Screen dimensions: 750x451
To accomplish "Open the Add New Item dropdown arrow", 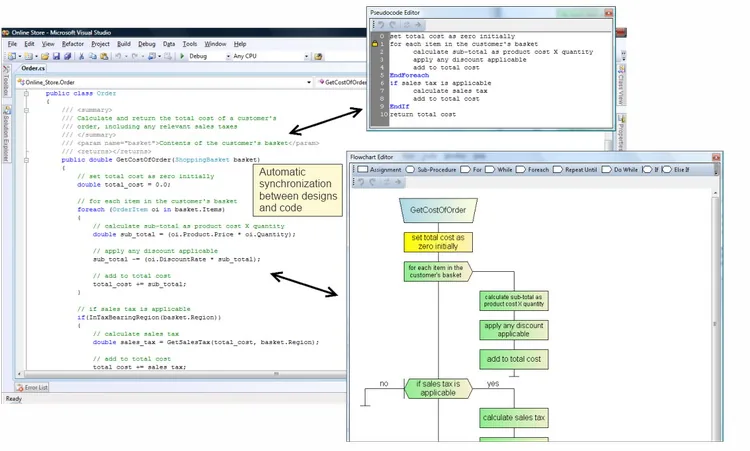I will [36, 56].
